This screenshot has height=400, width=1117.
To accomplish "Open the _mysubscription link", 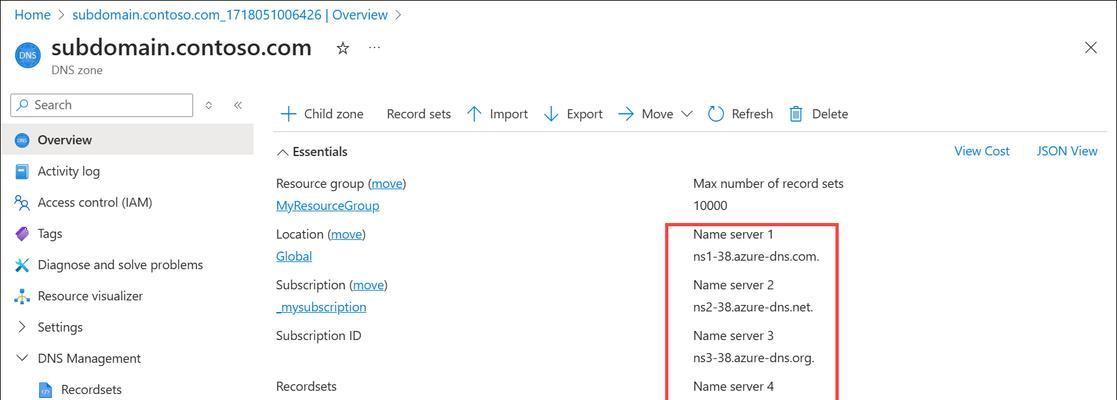I will pyautogui.click(x=321, y=307).
